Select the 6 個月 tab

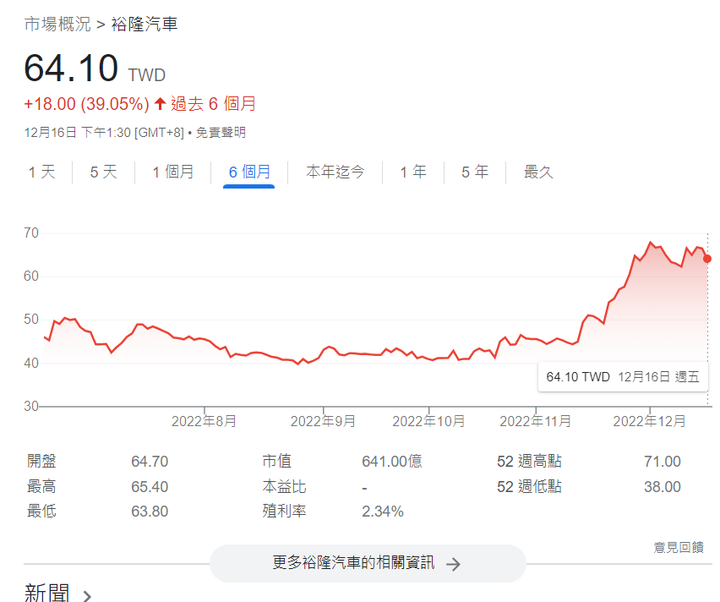249,172
